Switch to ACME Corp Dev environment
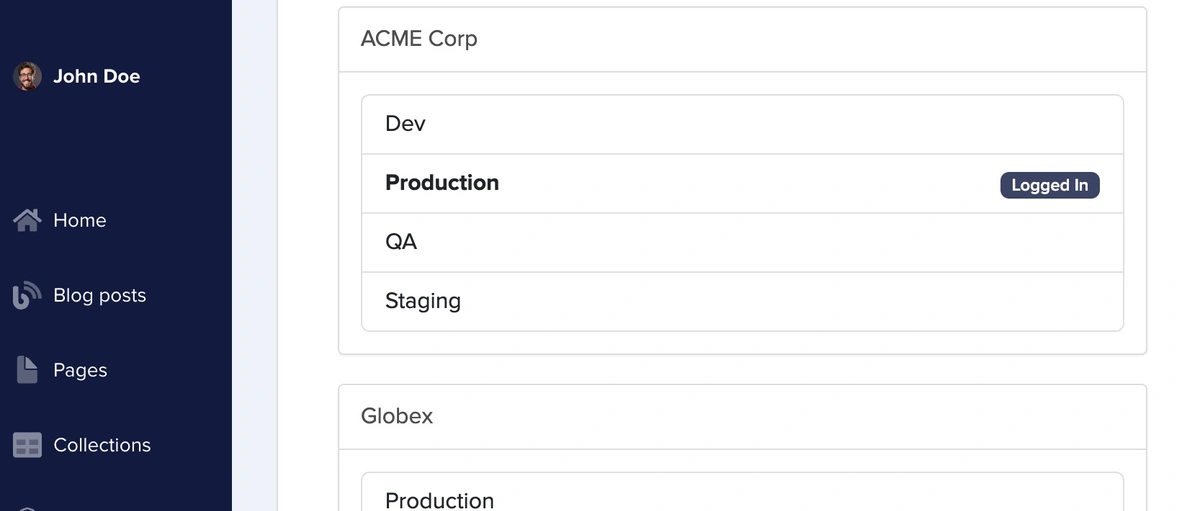 [x=405, y=124]
